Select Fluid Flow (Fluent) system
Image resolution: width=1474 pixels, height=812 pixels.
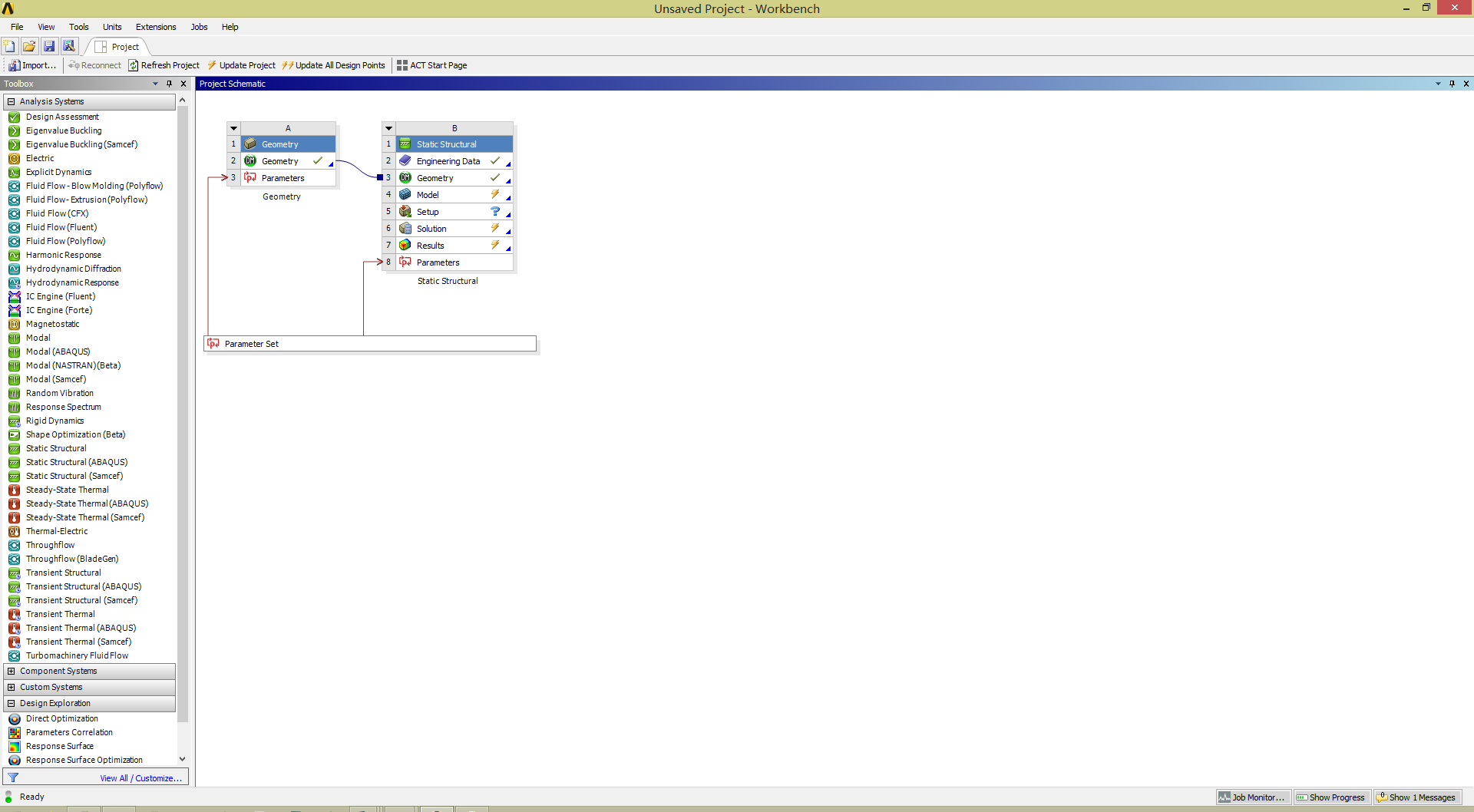pyautogui.click(x=61, y=227)
